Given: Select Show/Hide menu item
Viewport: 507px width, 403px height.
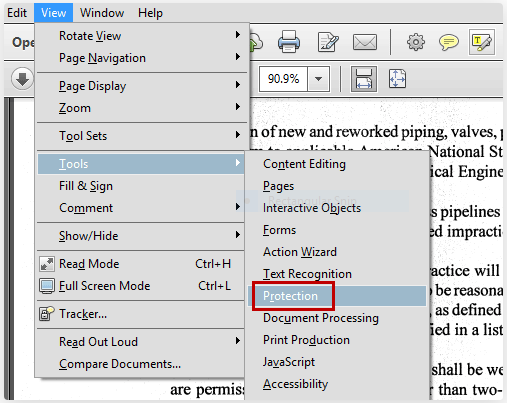Looking at the screenshot, I should (141, 236).
